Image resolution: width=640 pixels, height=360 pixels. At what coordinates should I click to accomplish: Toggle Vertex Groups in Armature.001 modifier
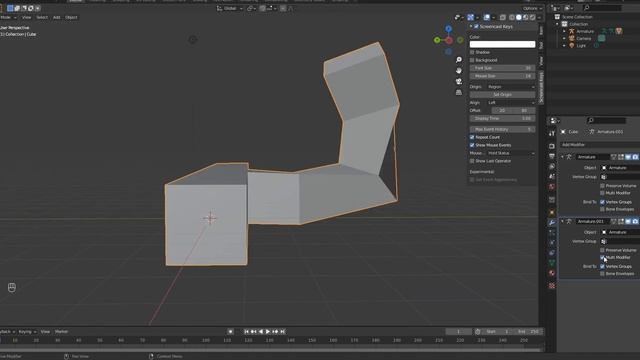[602, 267]
